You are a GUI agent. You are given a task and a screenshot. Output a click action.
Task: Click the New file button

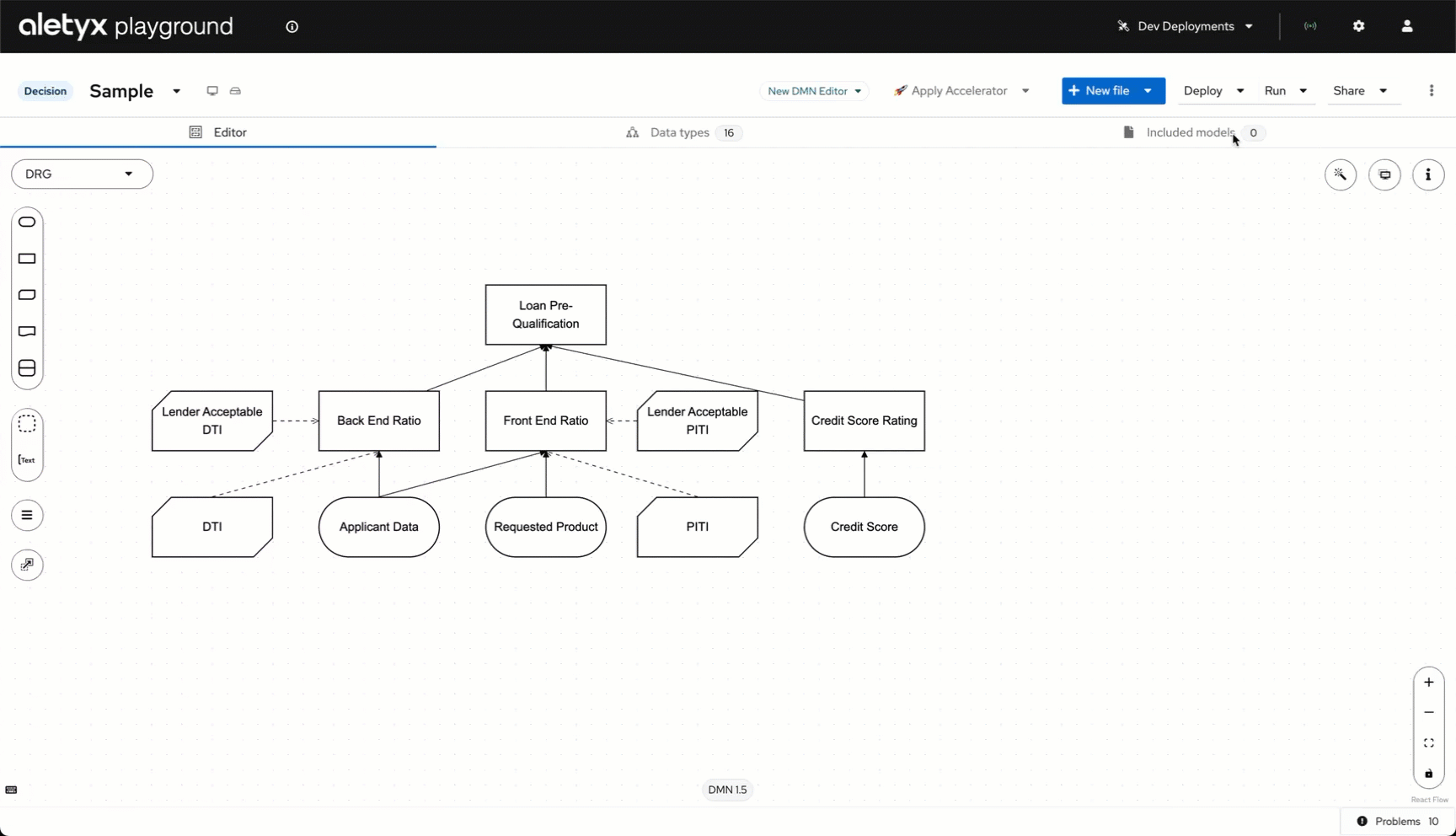(x=1099, y=91)
